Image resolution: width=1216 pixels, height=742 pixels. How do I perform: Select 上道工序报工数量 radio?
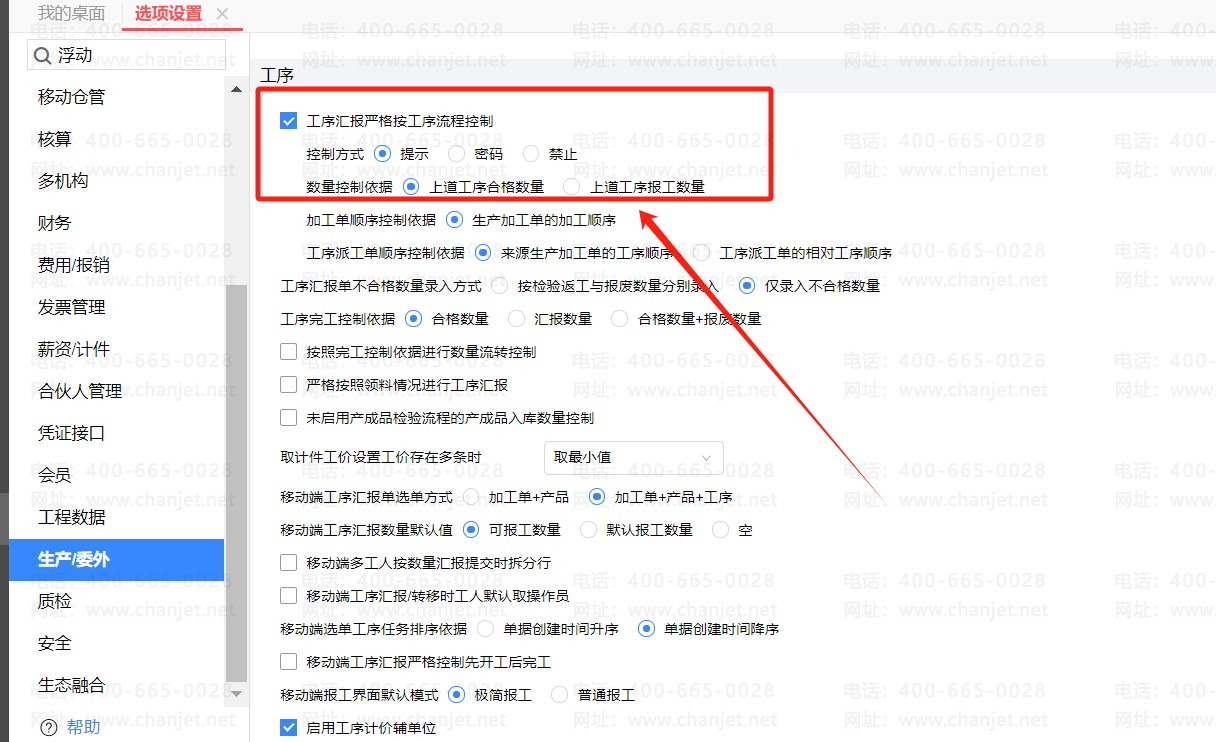coord(571,187)
